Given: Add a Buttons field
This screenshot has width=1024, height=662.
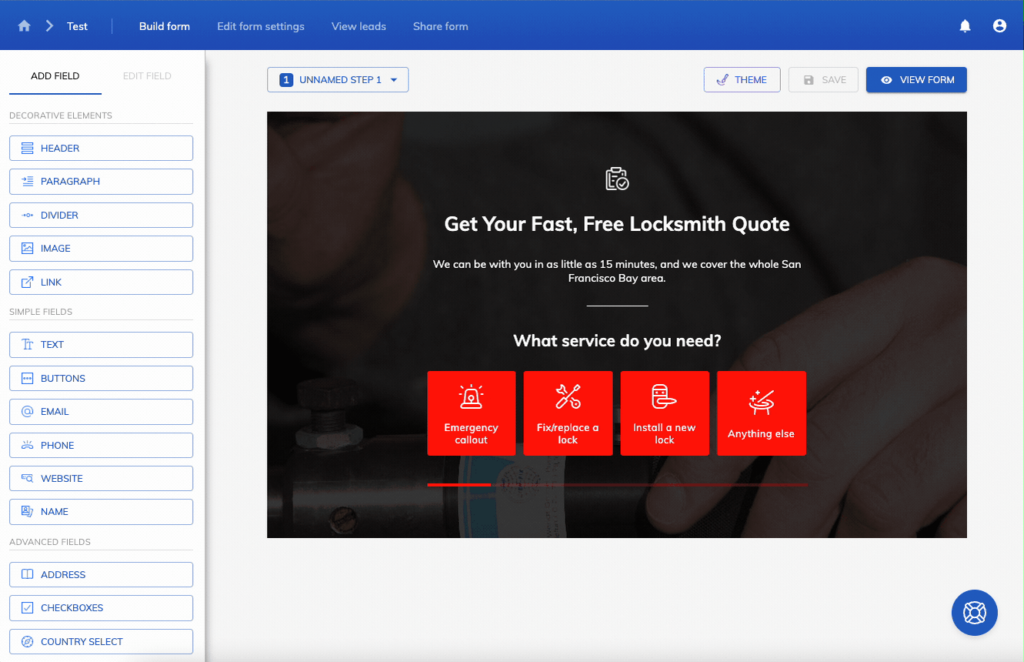Looking at the screenshot, I should tap(101, 379).
